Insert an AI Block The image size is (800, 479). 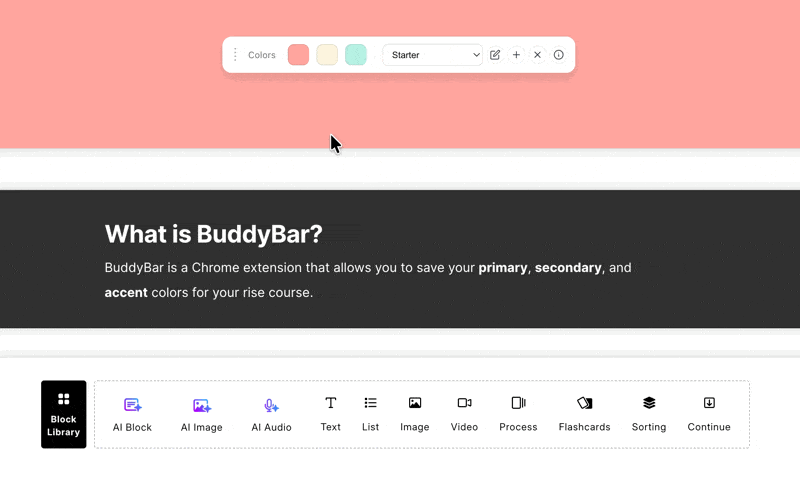pyautogui.click(x=132, y=415)
